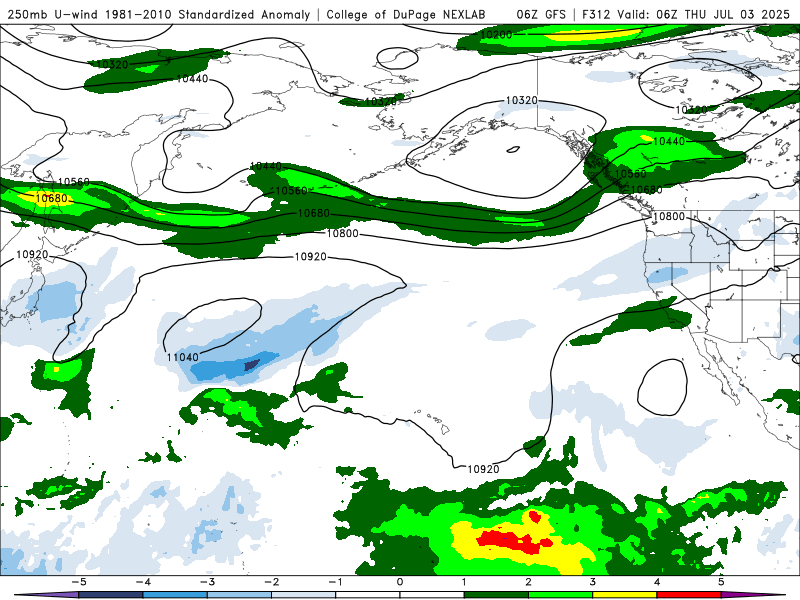Viewport: 800px width, 600px height.
Task: Click the '1981-2010' climatology period text
Action: (139, 15)
